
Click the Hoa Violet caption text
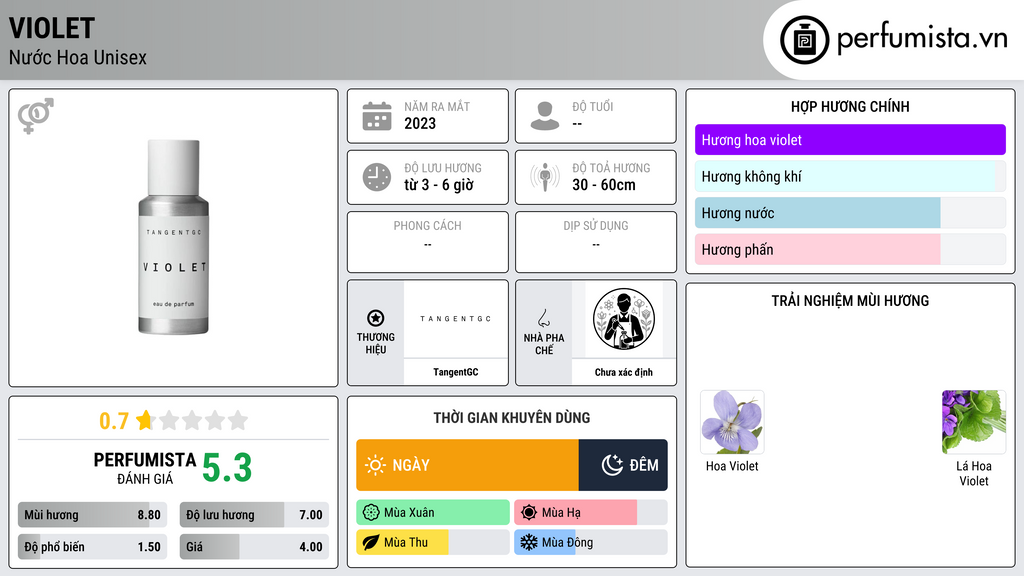tap(732, 466)
